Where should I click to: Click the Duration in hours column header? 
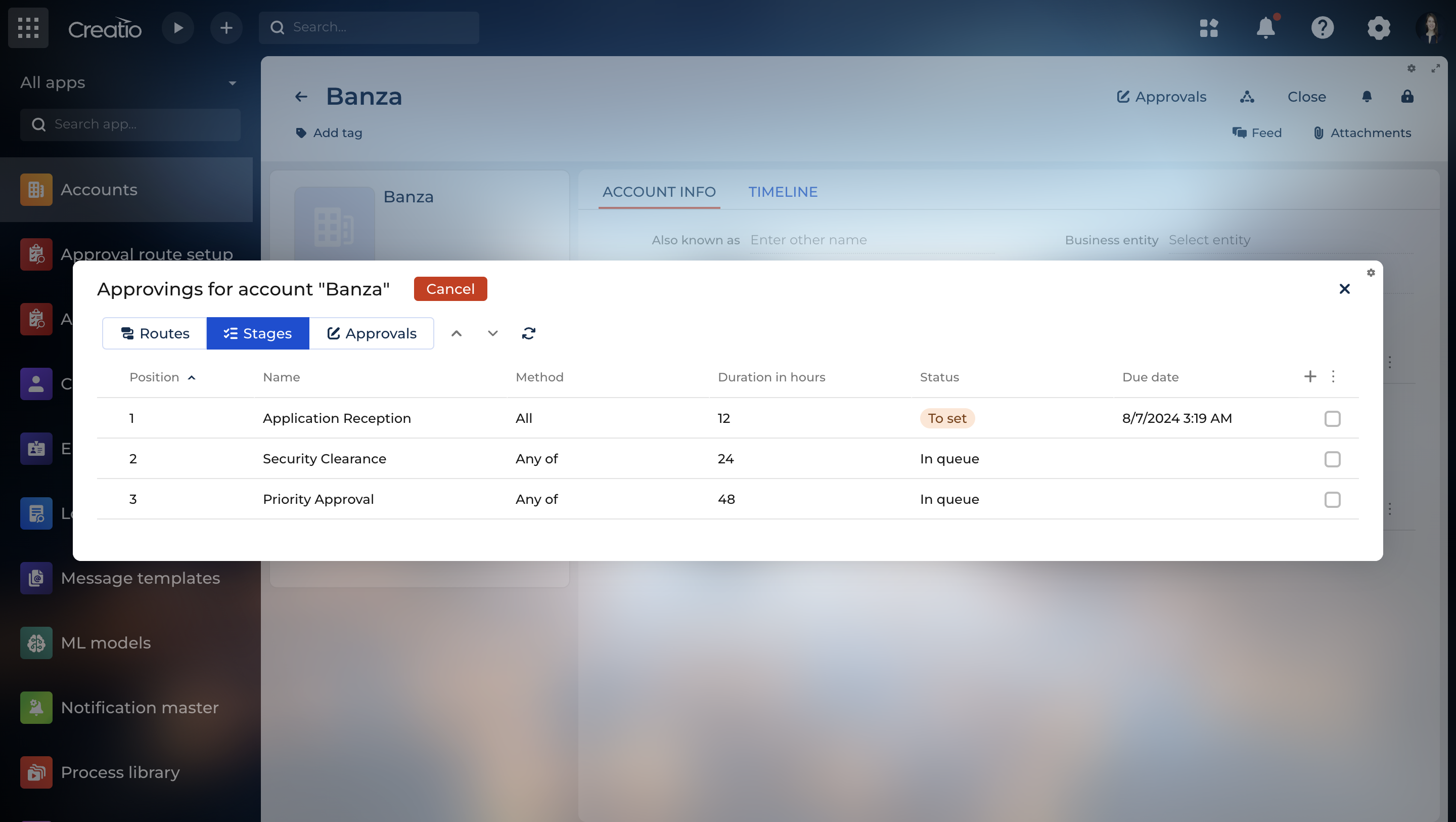771,377
